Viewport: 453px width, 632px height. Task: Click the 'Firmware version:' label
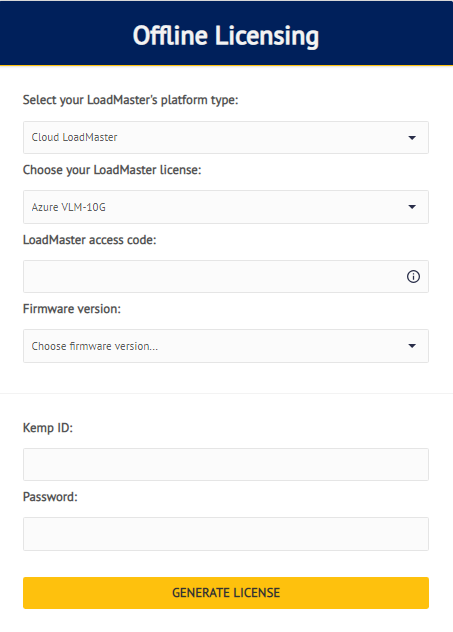(x=72, y=309)
